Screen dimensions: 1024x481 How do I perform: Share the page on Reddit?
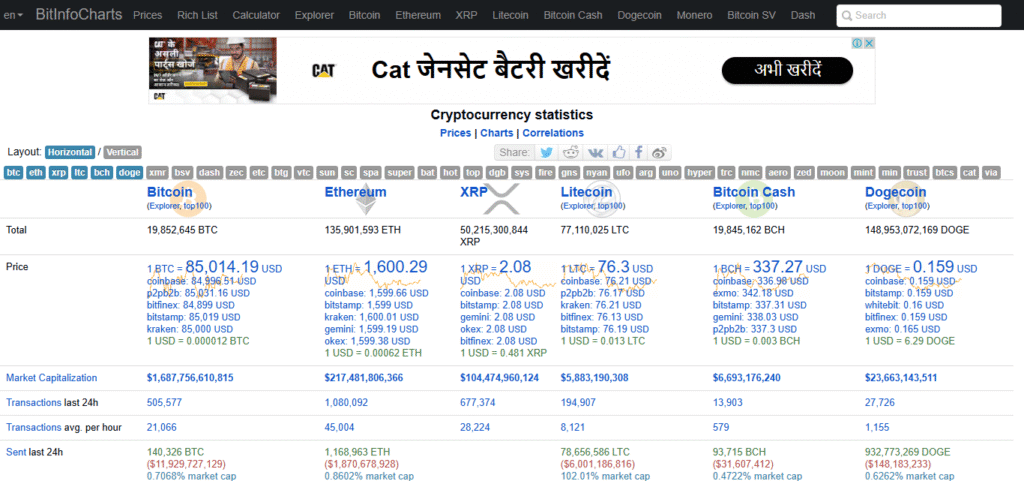pyautogui.click(x=571, y=153)
